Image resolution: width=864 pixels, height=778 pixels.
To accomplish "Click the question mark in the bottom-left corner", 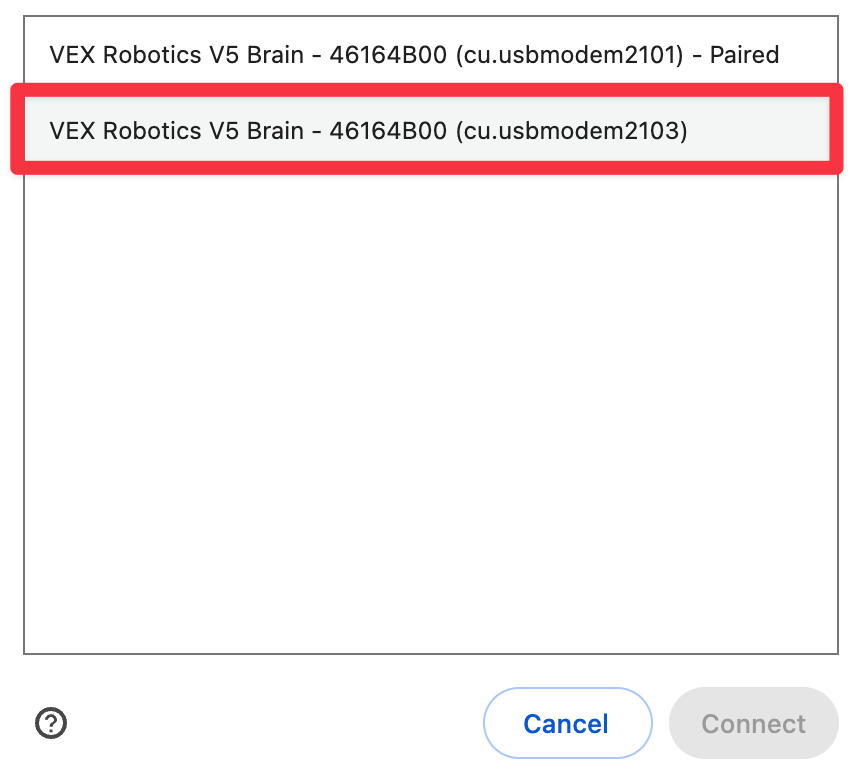I will coord(51,723).
